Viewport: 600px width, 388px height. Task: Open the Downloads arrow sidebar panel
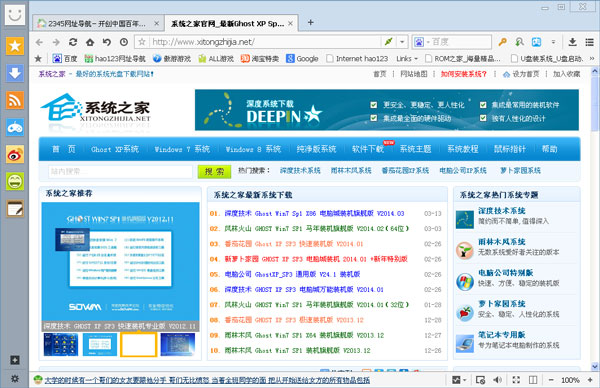[15, 73]
